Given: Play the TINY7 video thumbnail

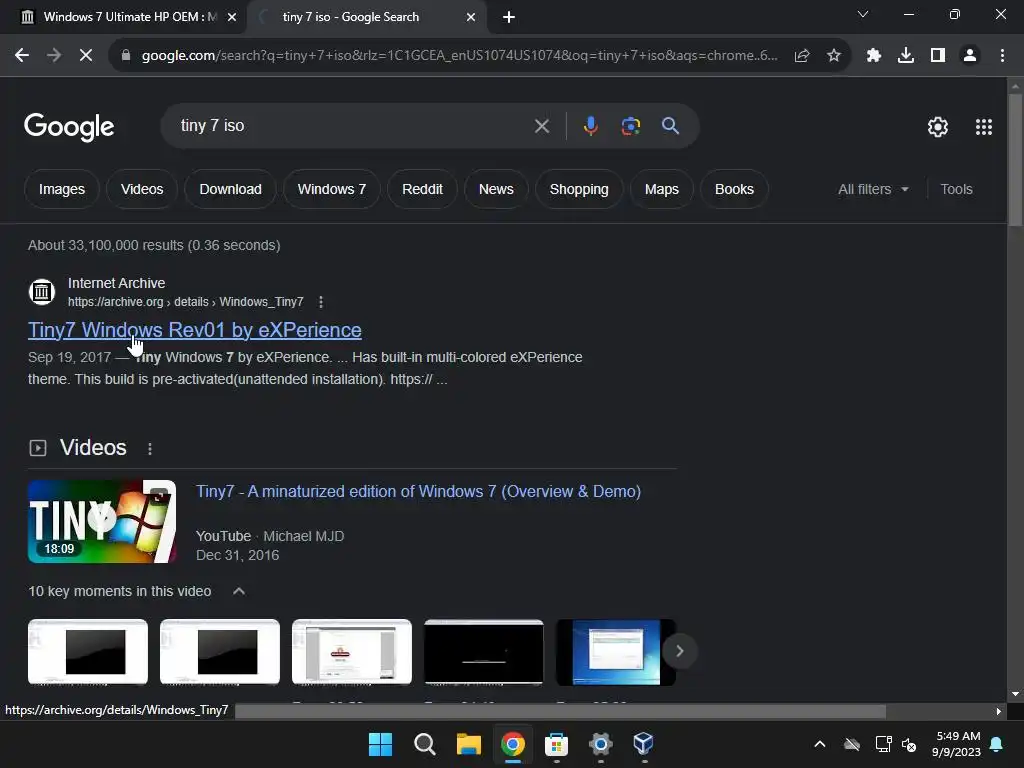Looking at the screenshot, I should click(102, 521).
